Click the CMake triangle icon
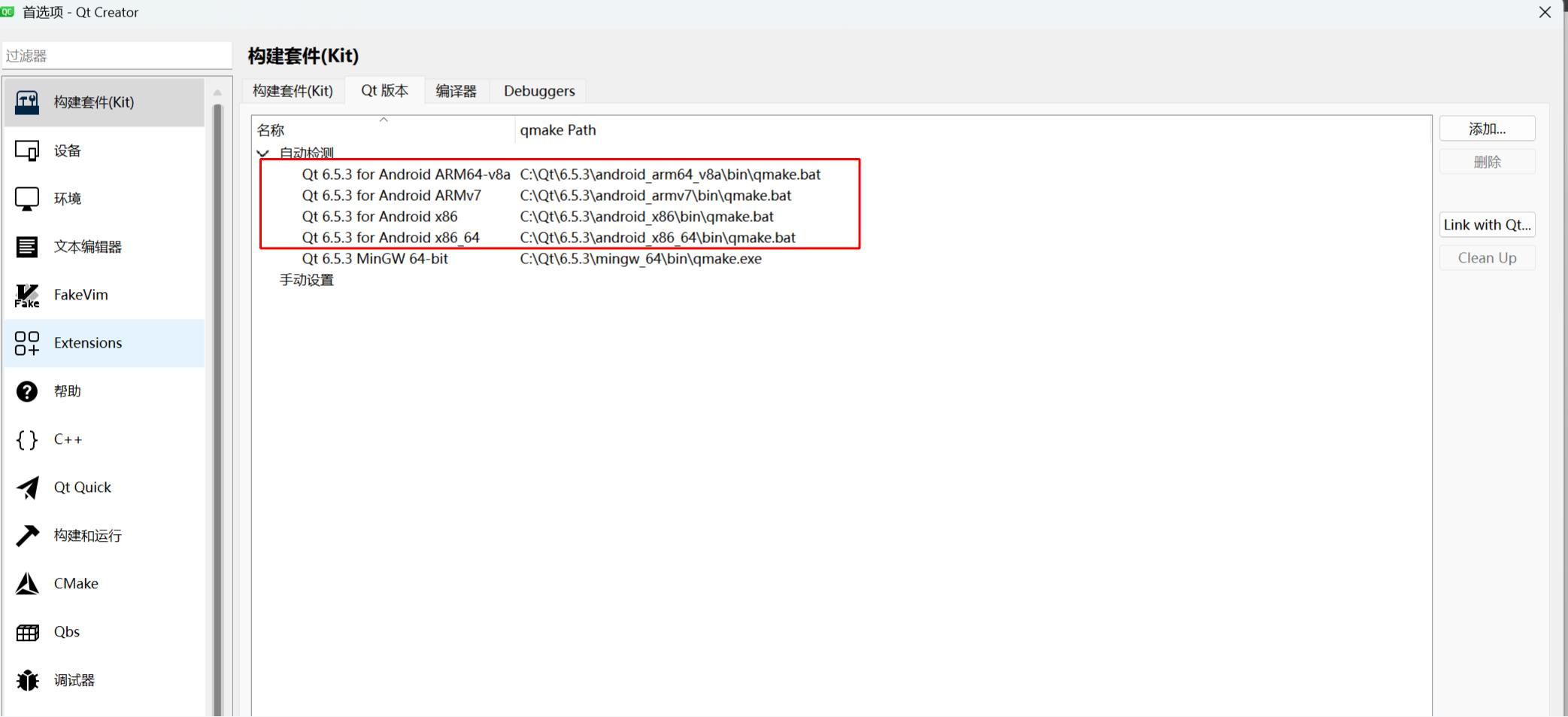1568x717 pixels. coord(27,584)
